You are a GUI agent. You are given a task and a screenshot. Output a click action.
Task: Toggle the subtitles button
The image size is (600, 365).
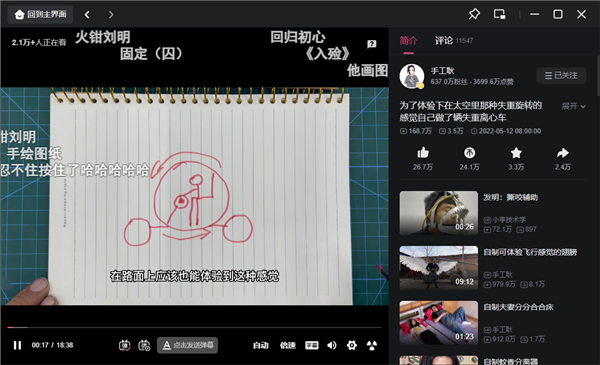(311, 345)
